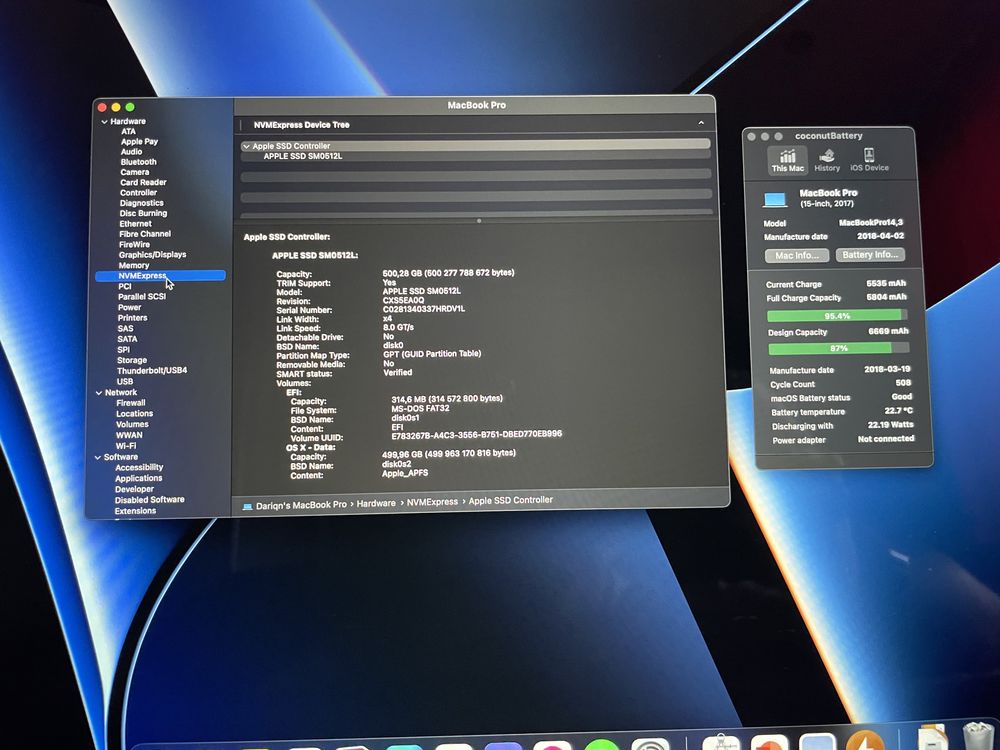Select APPLE SSD SM0512L in device tree
This screenshot has height=750, width=1000.
click(x=303, y=156)
